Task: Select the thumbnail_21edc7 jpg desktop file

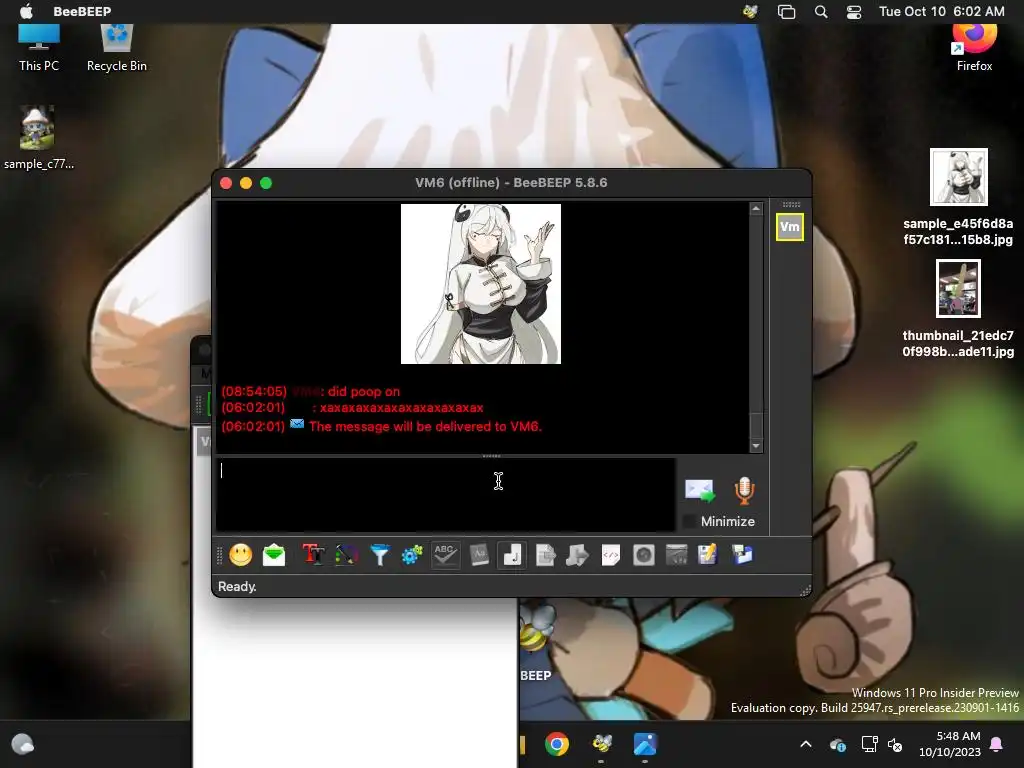Action: [958, 309]
